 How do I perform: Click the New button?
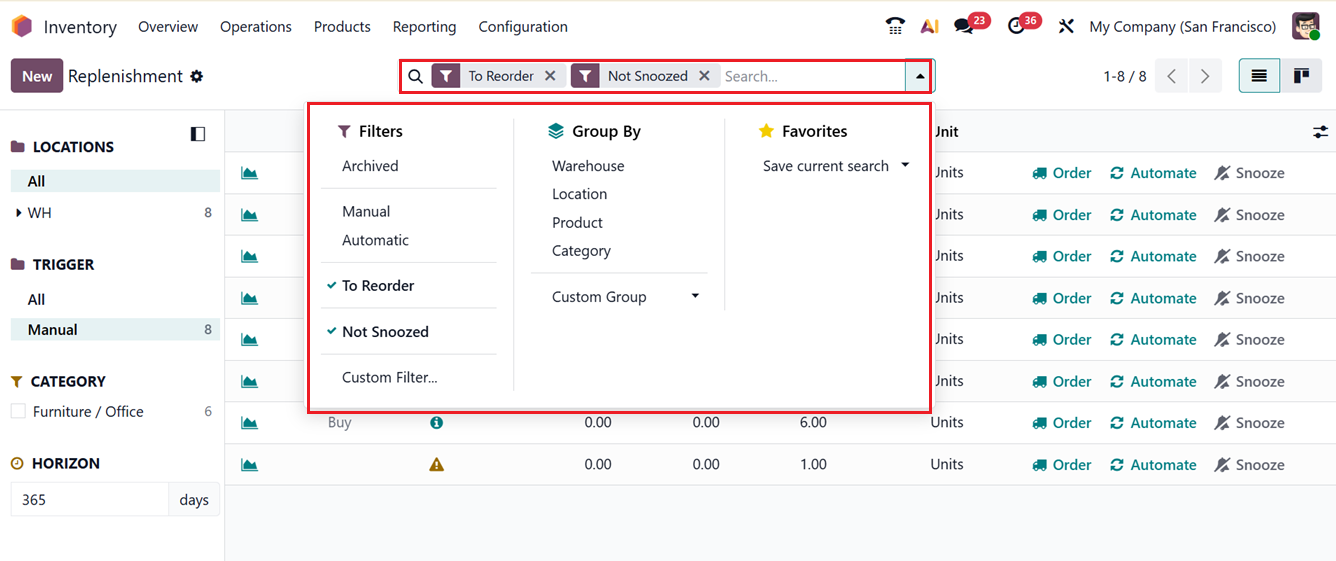pyautogui.click(x=37, y=76)
